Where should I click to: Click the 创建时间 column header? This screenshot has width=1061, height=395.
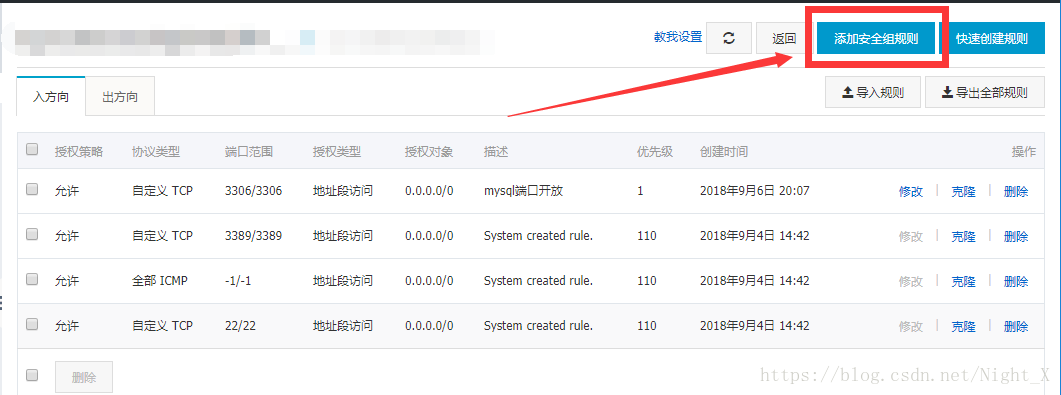point(724,152)
